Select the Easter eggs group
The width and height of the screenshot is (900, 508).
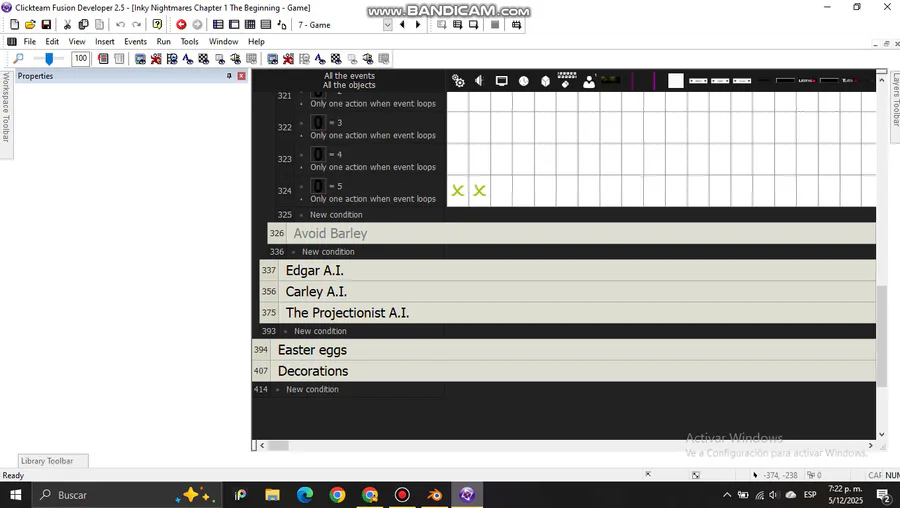click(x=564, y=350)
